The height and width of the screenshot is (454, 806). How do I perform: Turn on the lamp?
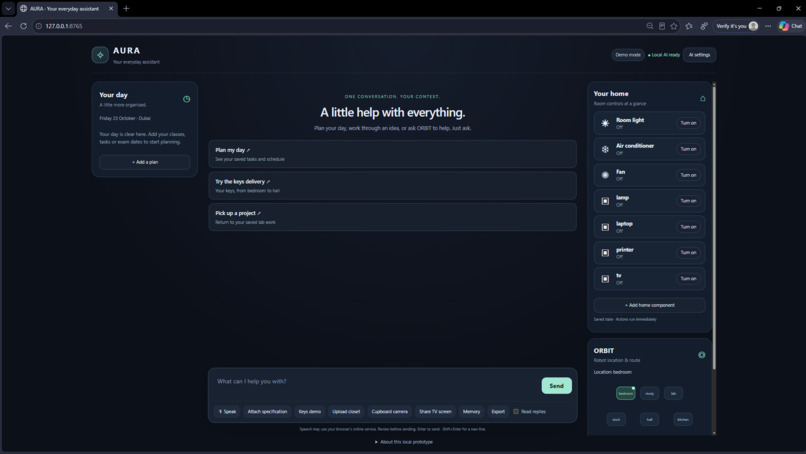coord(688,201)
